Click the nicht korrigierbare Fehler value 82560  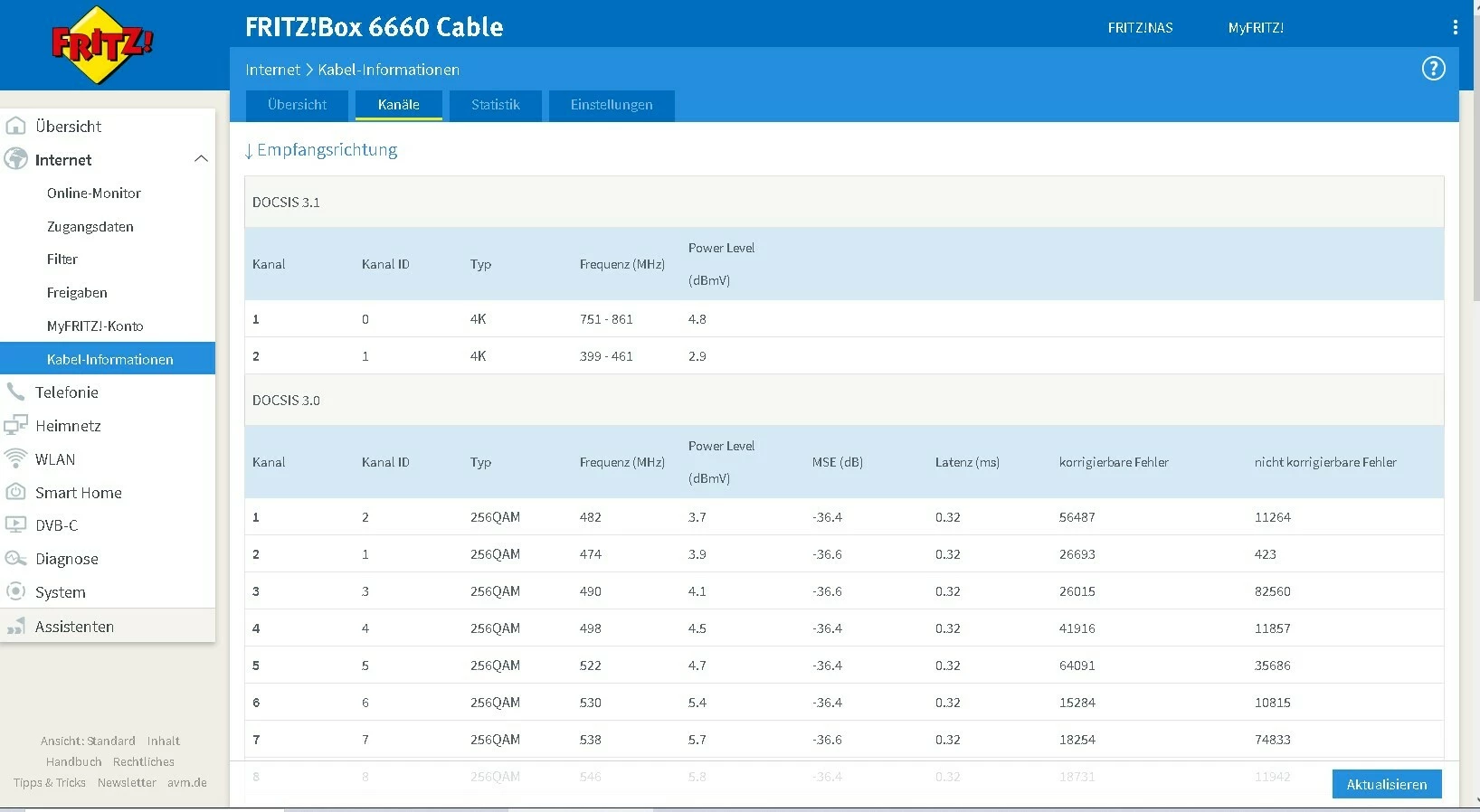tap(1273, 591)
